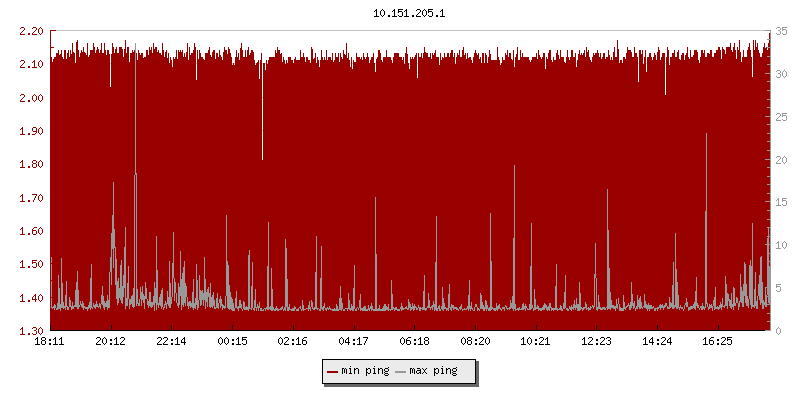Click the 08:20 time axis label
The height and width of the screenshot is (400, 800).
[x=475, y=341]
